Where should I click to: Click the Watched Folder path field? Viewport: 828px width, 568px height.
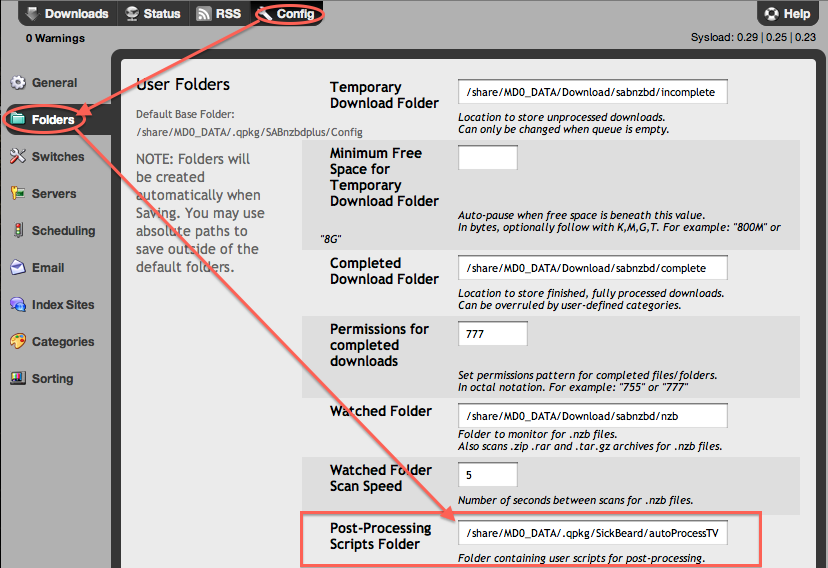tap(592, 415)
